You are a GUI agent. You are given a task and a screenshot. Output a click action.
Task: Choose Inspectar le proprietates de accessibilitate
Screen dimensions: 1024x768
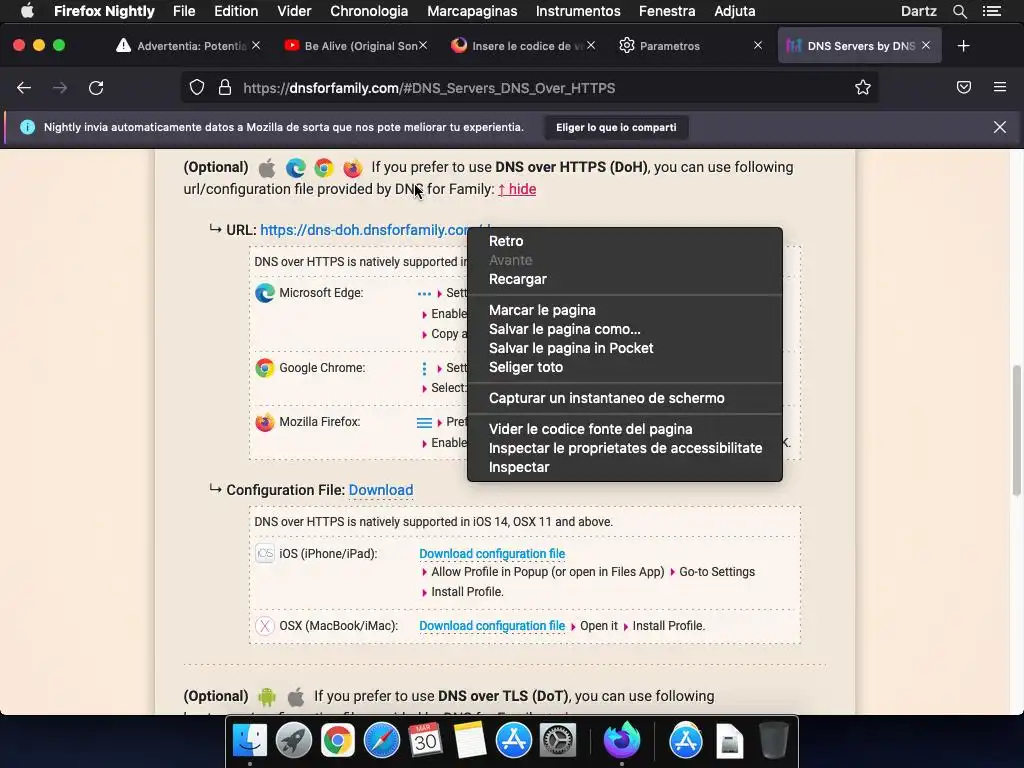point(625,448)
